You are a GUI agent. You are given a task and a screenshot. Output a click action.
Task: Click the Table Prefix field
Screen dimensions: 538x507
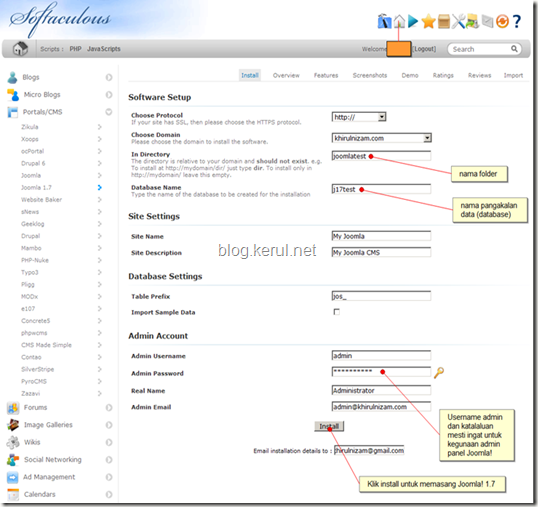coord(381,296)
